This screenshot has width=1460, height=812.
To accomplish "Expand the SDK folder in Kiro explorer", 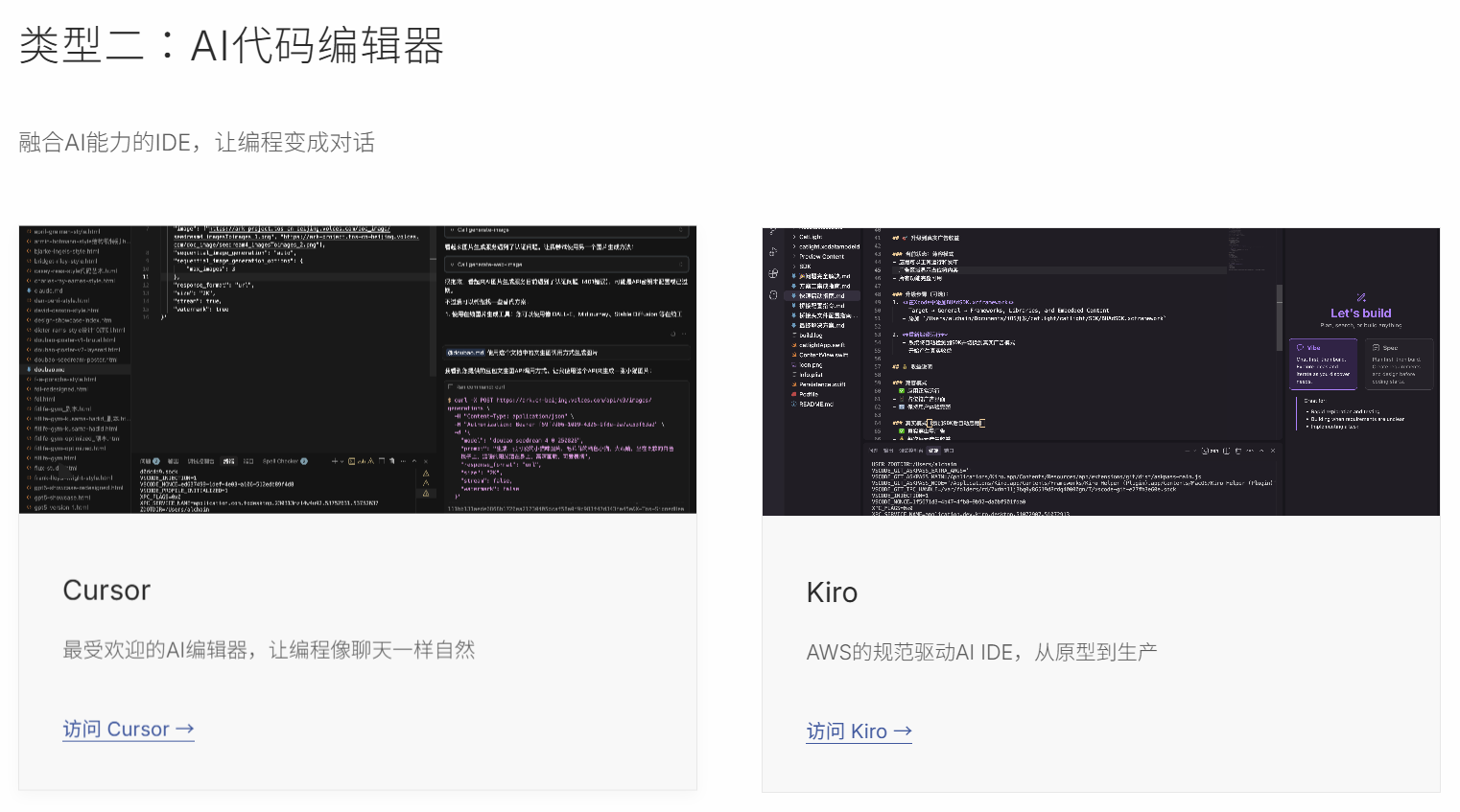I will pos(804,267).
